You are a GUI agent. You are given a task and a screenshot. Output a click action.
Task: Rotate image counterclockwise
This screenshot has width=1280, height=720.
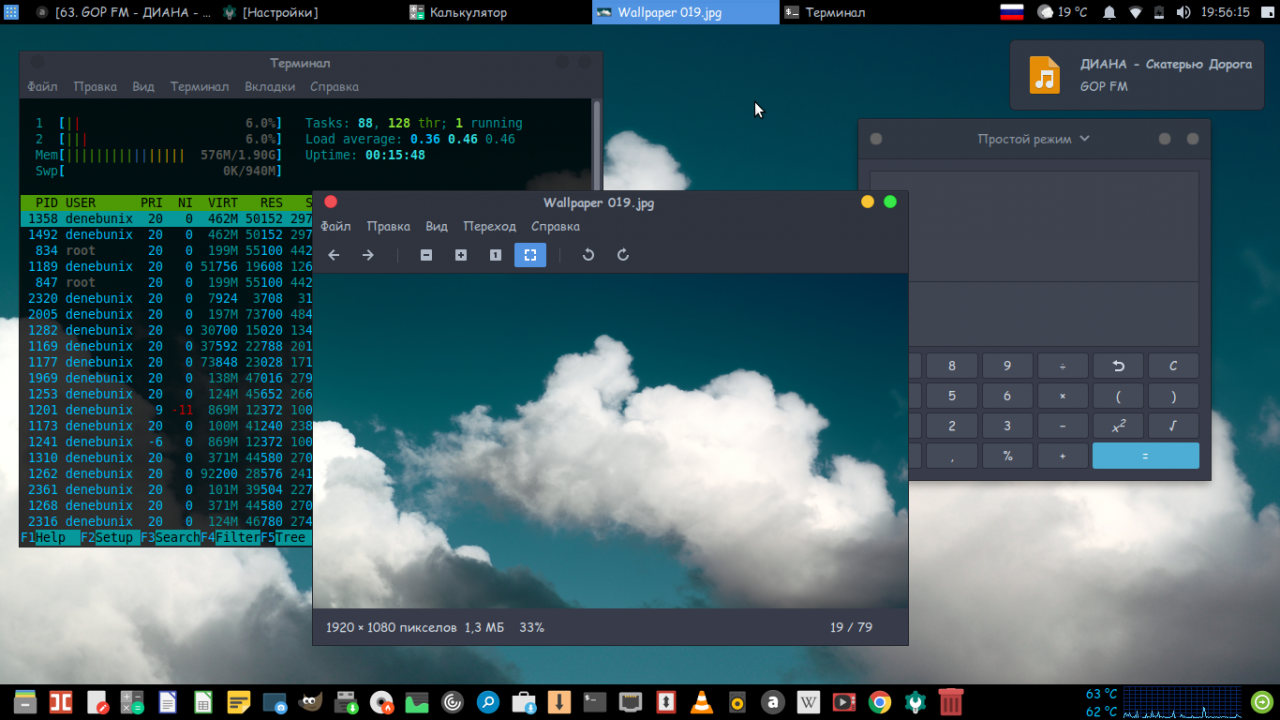(x=588, y=255)
